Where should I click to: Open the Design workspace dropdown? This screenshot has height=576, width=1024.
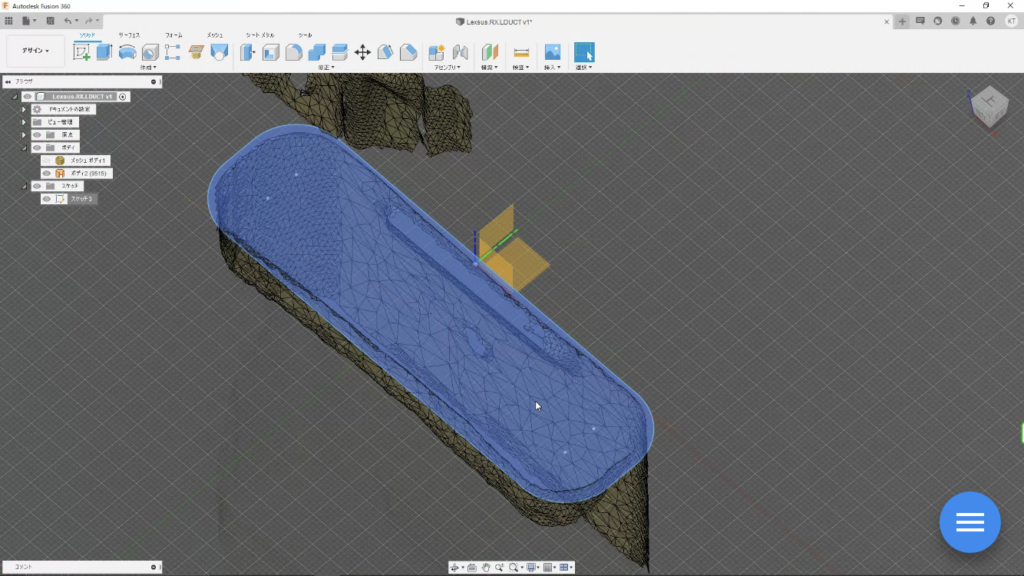35,51
